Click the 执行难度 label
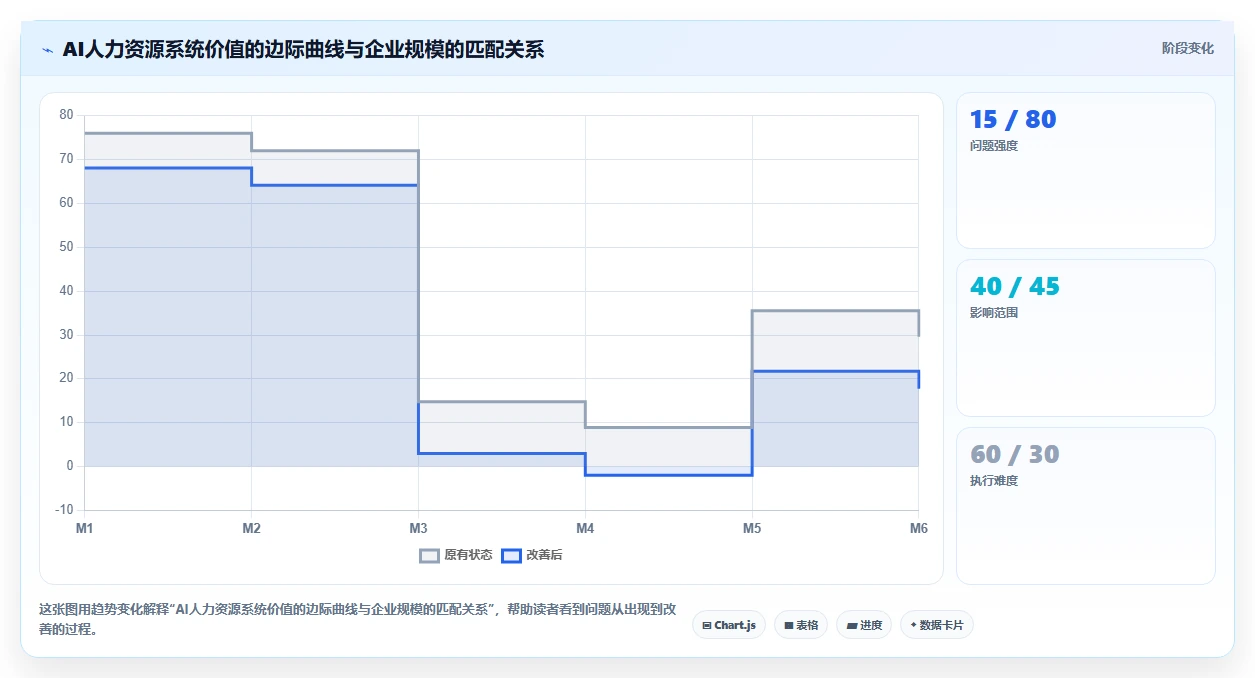 pyautogui.click(x=994, y=481)
